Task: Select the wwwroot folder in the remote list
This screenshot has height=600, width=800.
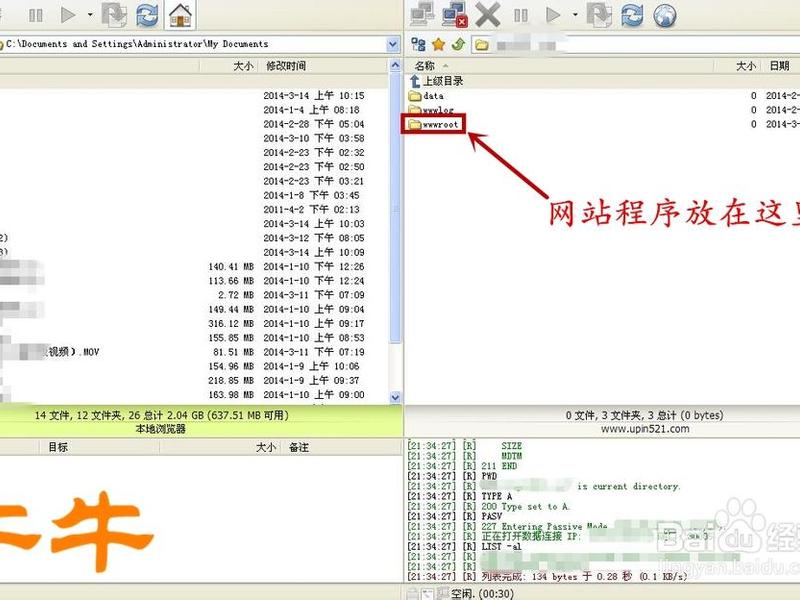Action: pyautogui.click(x=434, y=124)
